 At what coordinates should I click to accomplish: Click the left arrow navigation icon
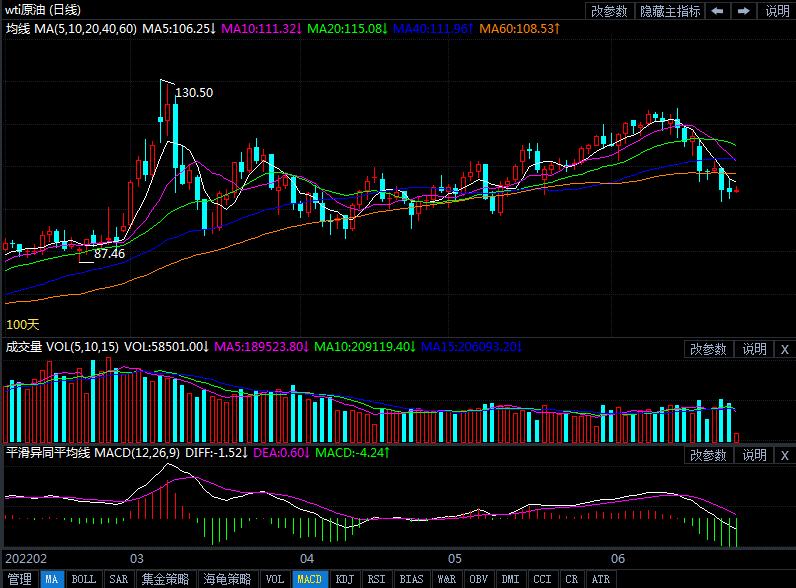pos(718,11)
